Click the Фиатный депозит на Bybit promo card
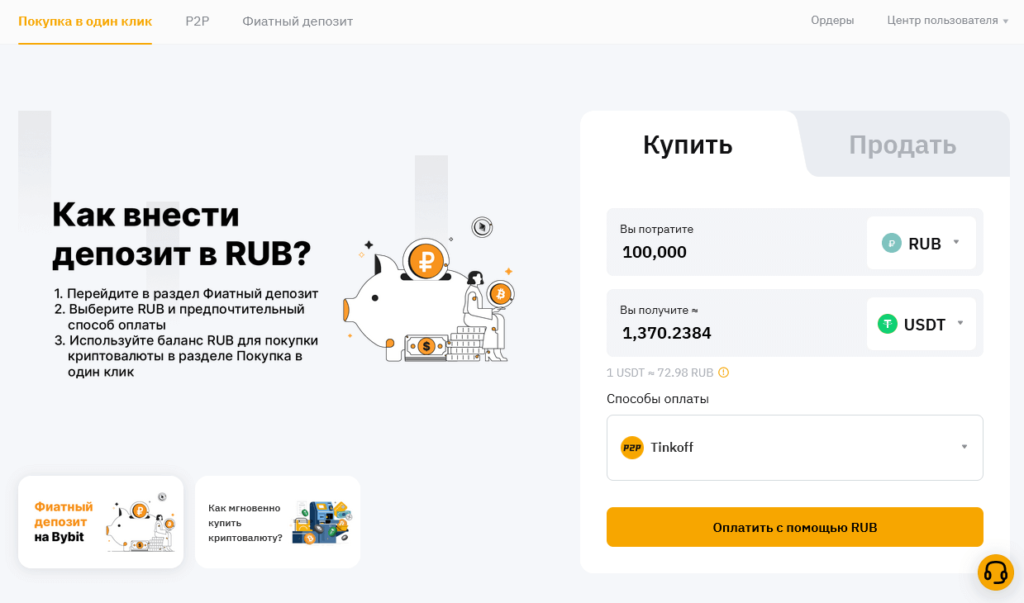1024x603 pixels. point(100,521)
